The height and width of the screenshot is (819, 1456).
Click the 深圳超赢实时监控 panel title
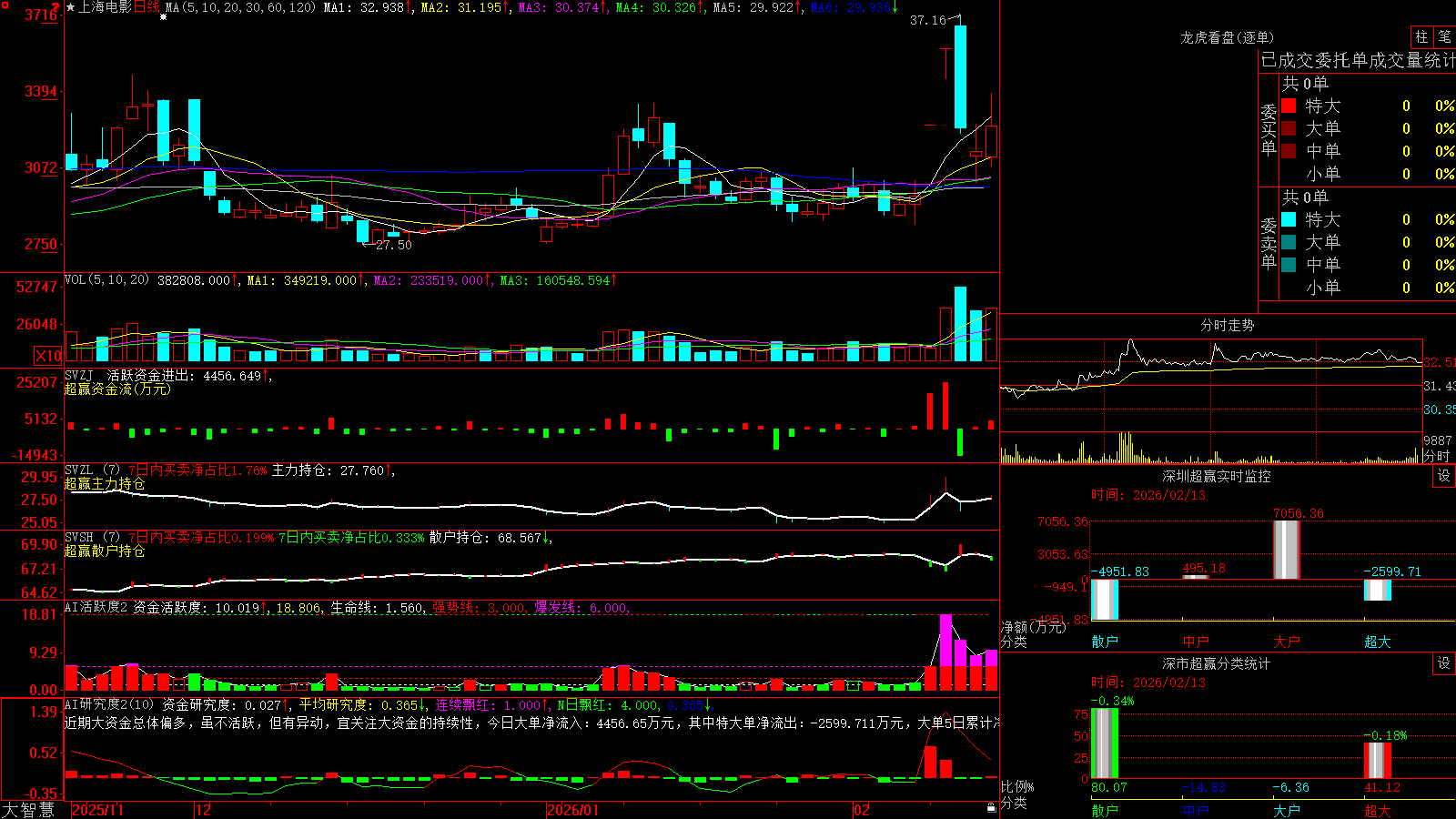coord(1216,476)
